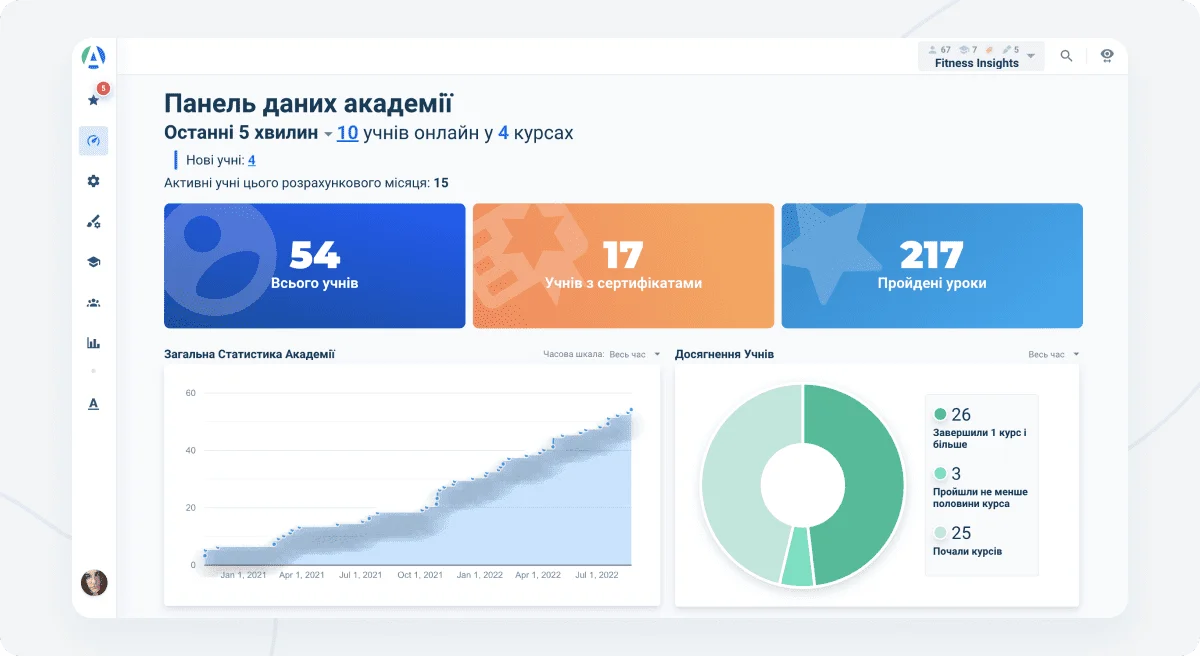Screen dimensions: 1200x656
Task: Open the courses graduation cap sidebar icon
Action: [x=94, y=262]
